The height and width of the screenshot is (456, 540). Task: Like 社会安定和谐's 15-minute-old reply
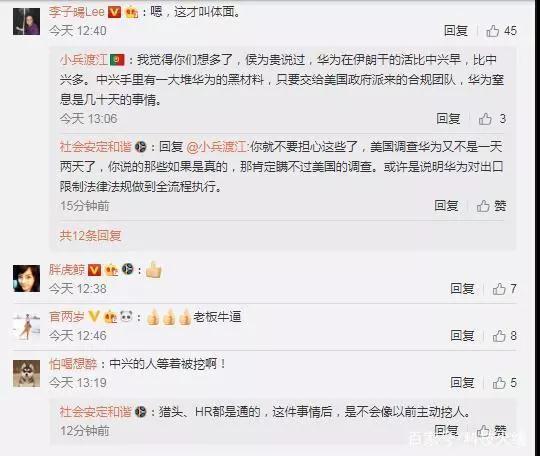[491, 206]
